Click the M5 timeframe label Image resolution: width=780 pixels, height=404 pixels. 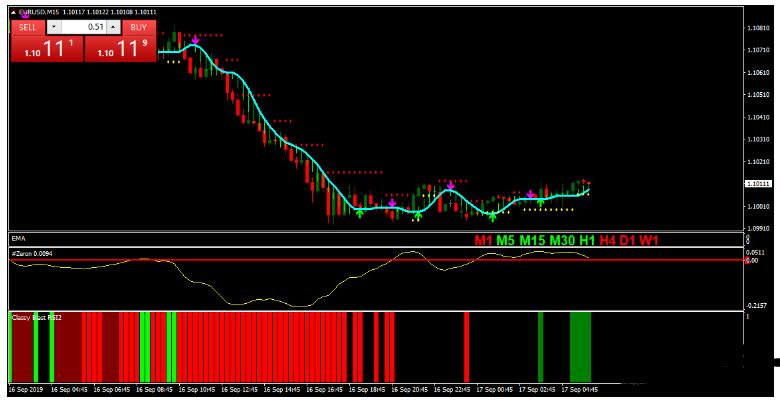(x=505, y=241)
